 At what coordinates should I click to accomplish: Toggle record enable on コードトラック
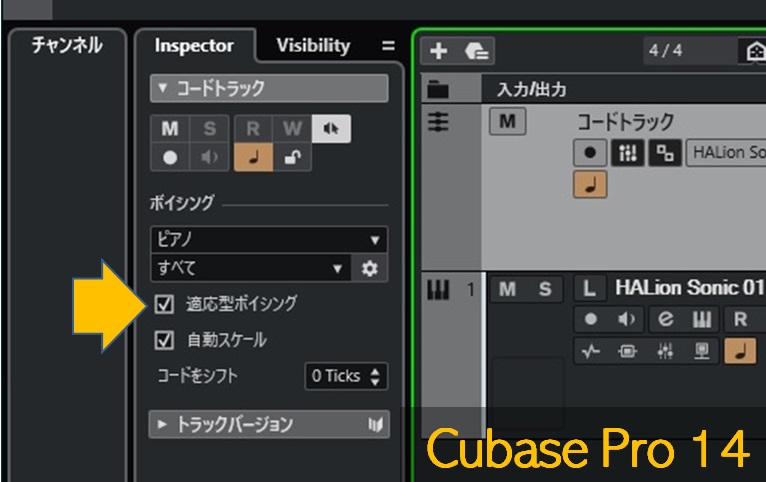[x=590, y=153]
